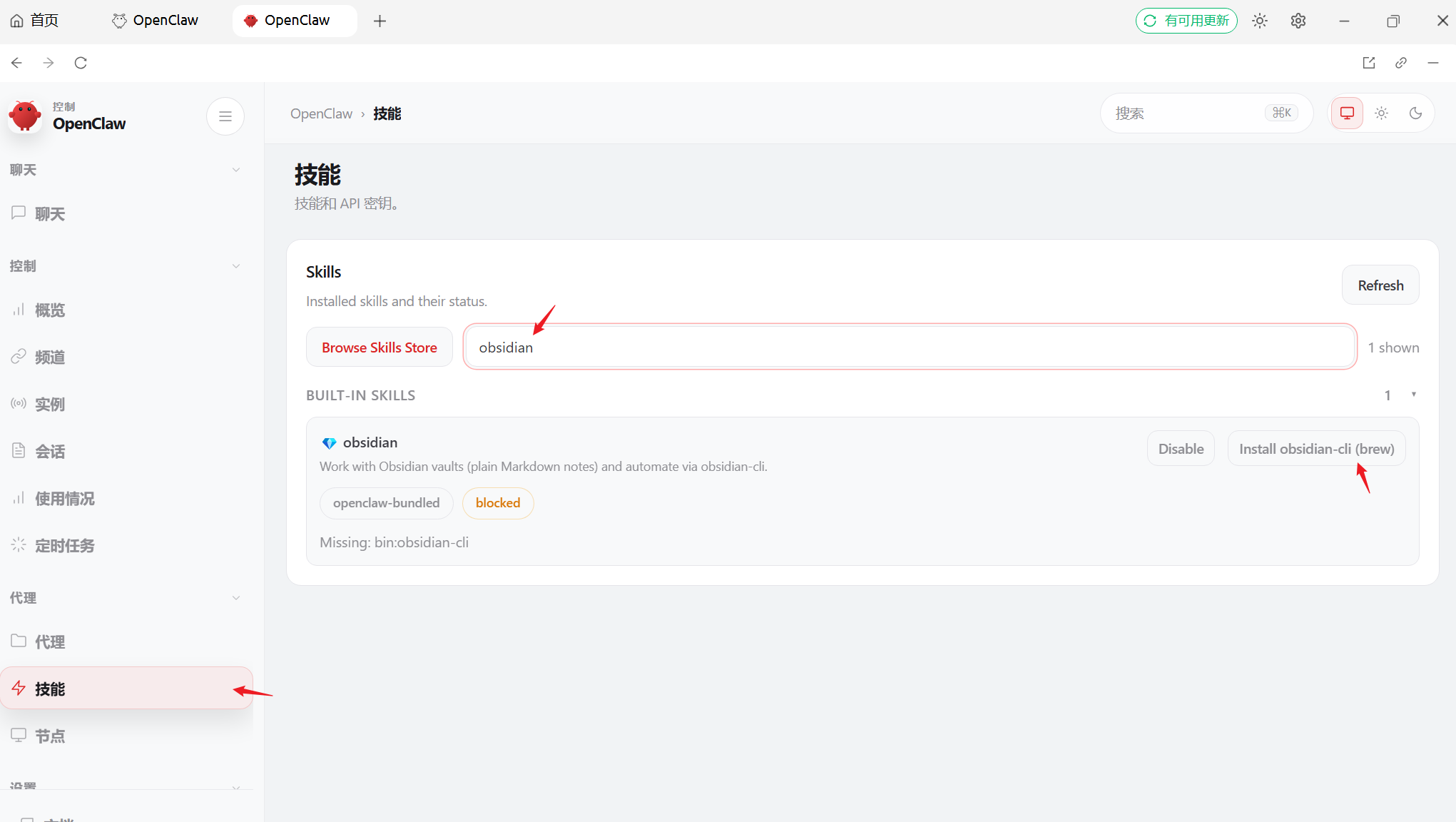Screen dimensions: 1456x822
Task: Open the 概览 sidebar menu item
Action: tap(50, 310)
